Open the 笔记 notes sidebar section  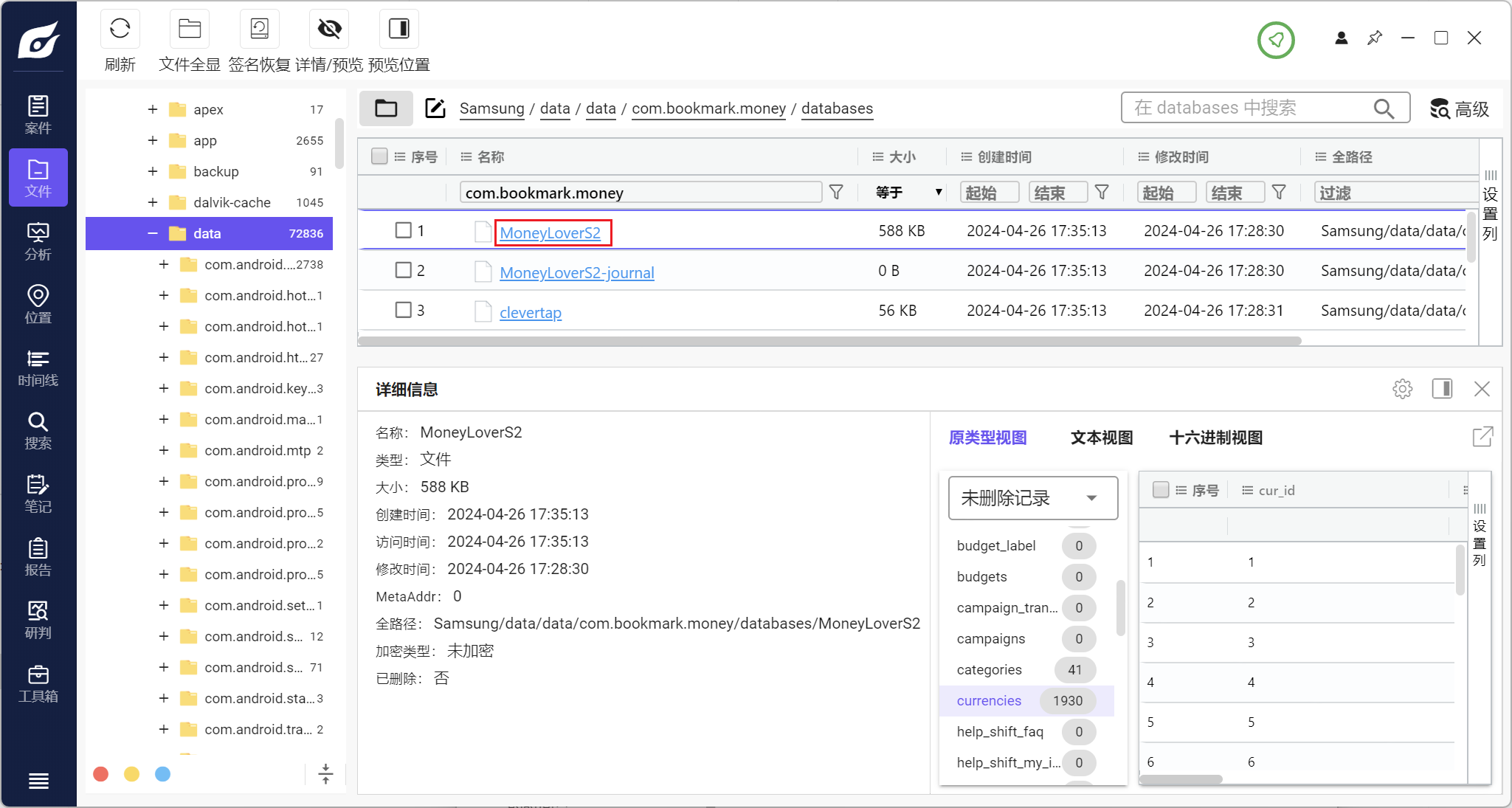[x=38, y=494]
